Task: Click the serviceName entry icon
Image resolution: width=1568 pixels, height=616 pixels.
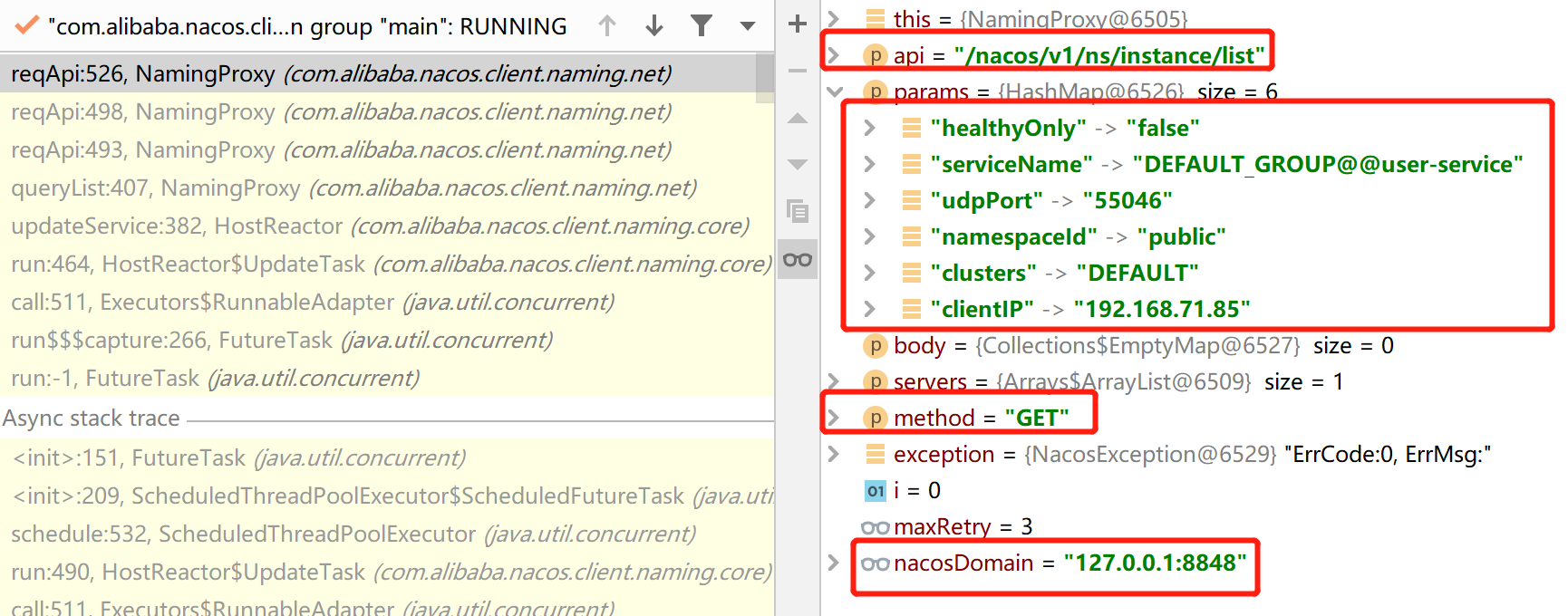Action: coord(912,164)
